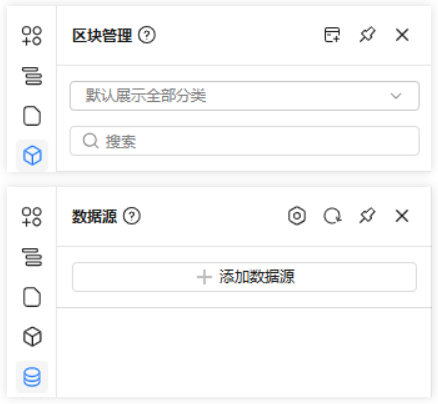Open the 默认展示全部分类 dropdown

pos(245,96)
